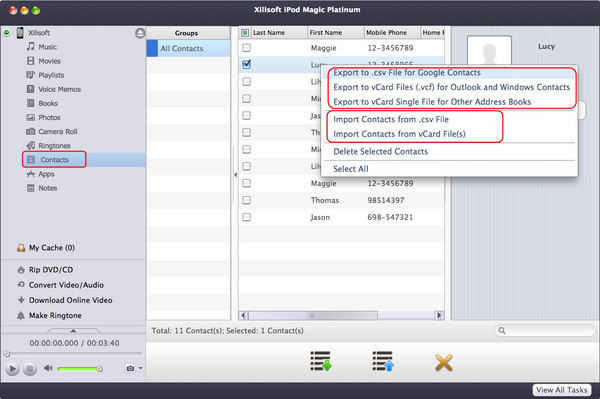Click the scroll left arrow of contact list

tap(243, 316)
